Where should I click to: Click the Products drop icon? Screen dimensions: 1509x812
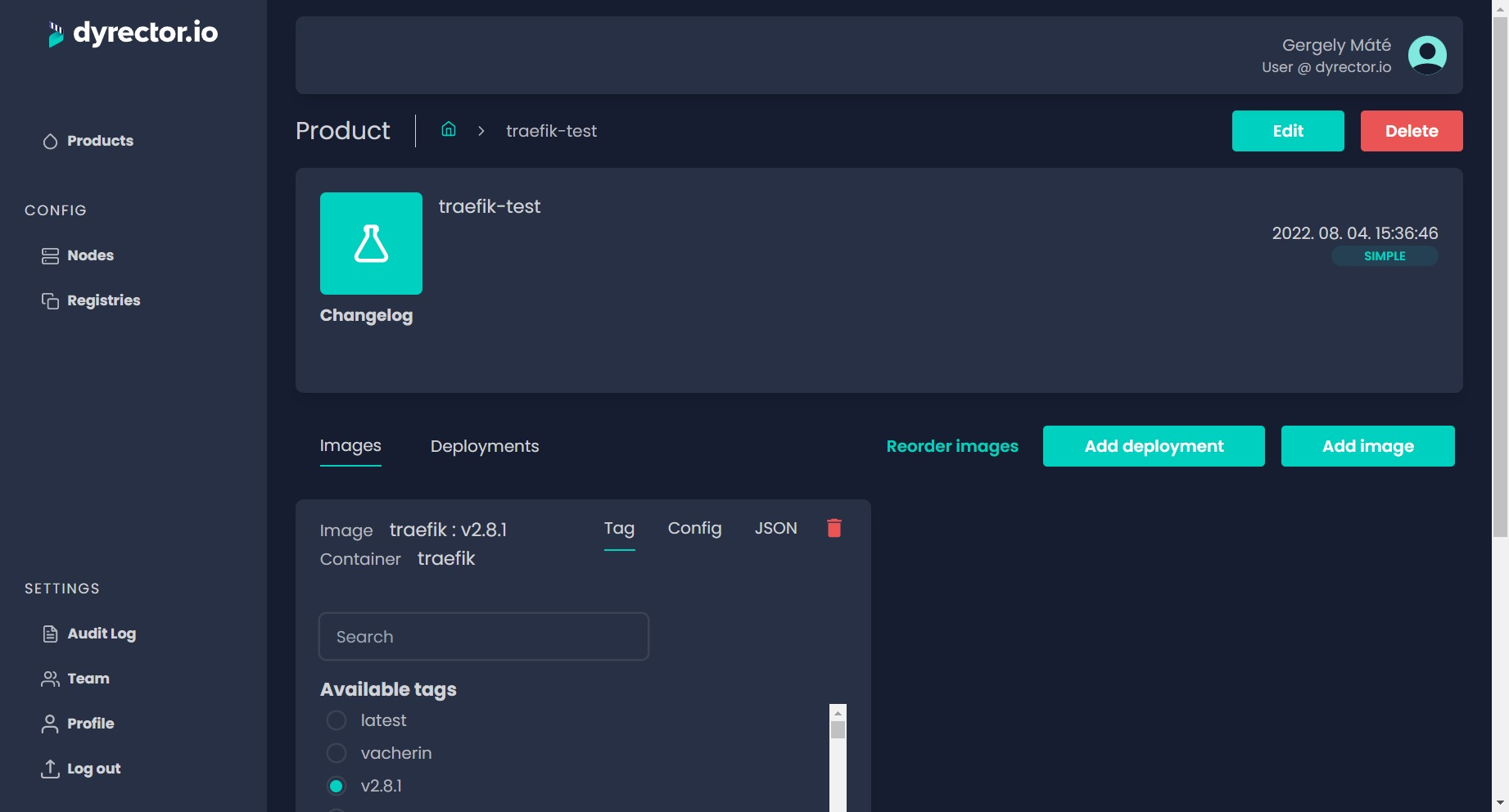pos(50,141)
